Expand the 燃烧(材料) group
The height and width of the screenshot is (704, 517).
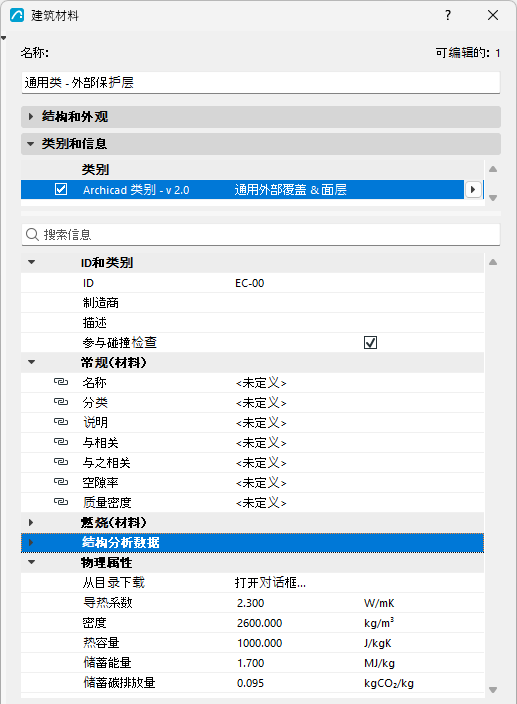click(31, 523)
